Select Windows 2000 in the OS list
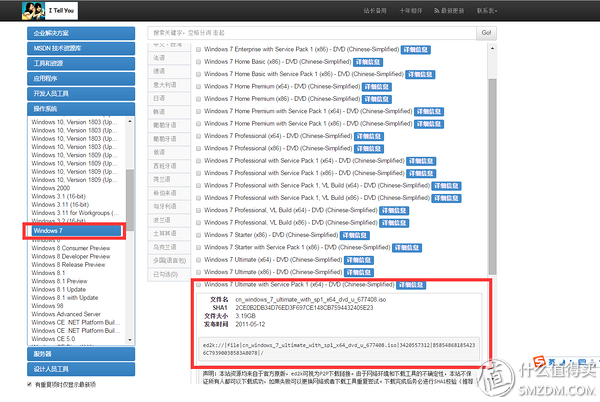This screenshot has height=402, width=600. [51, 188]
